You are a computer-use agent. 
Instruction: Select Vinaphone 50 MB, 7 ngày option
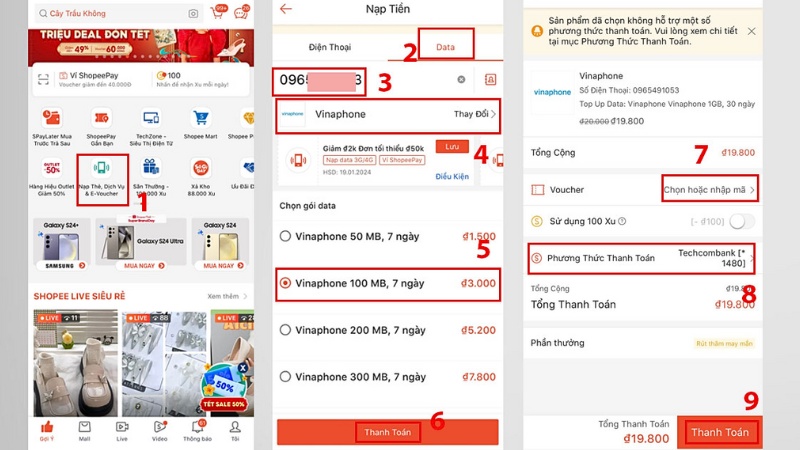[388, 236]
